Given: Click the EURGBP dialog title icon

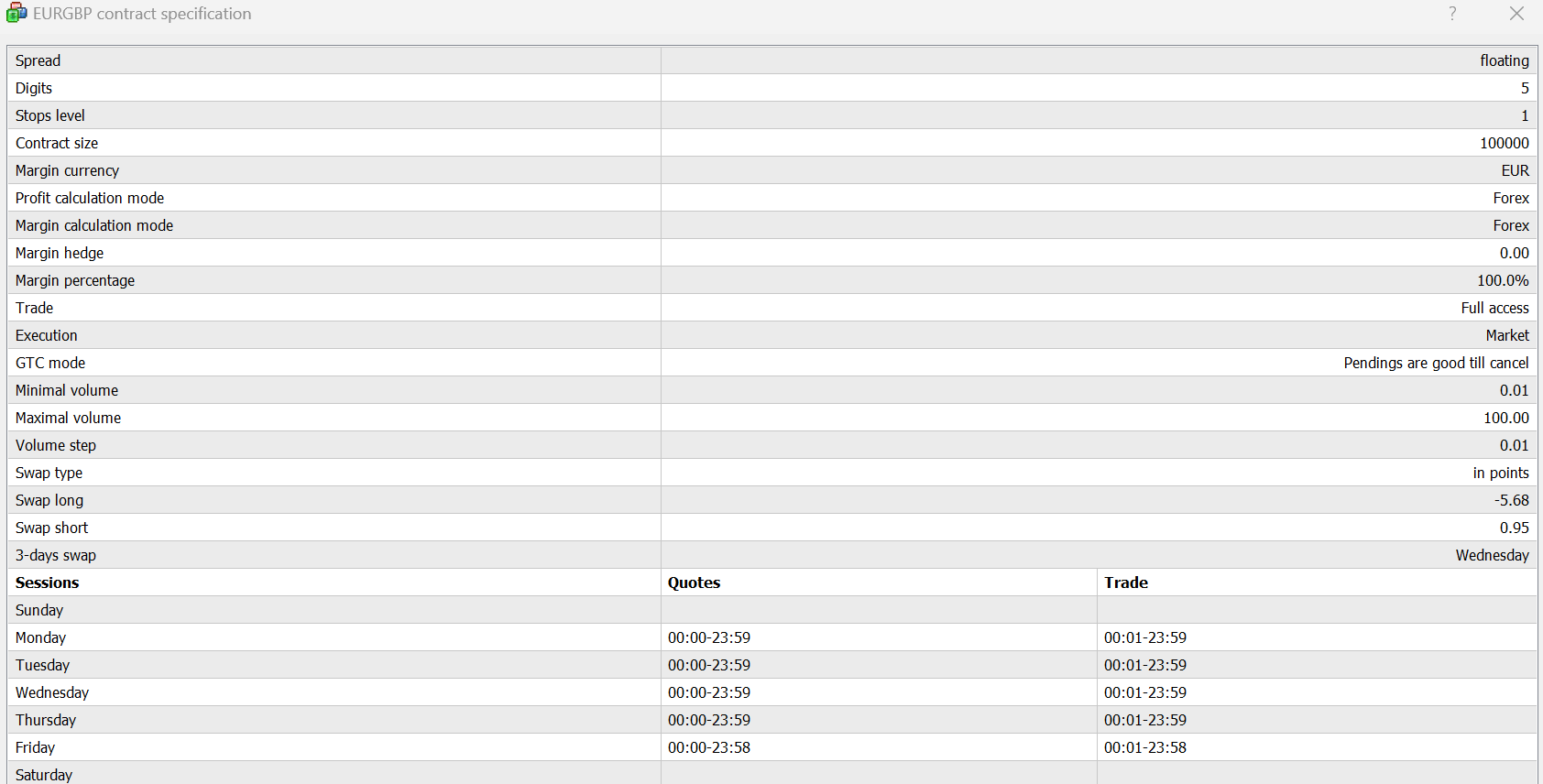Looking at the screenshot, I should pos(16,14).
